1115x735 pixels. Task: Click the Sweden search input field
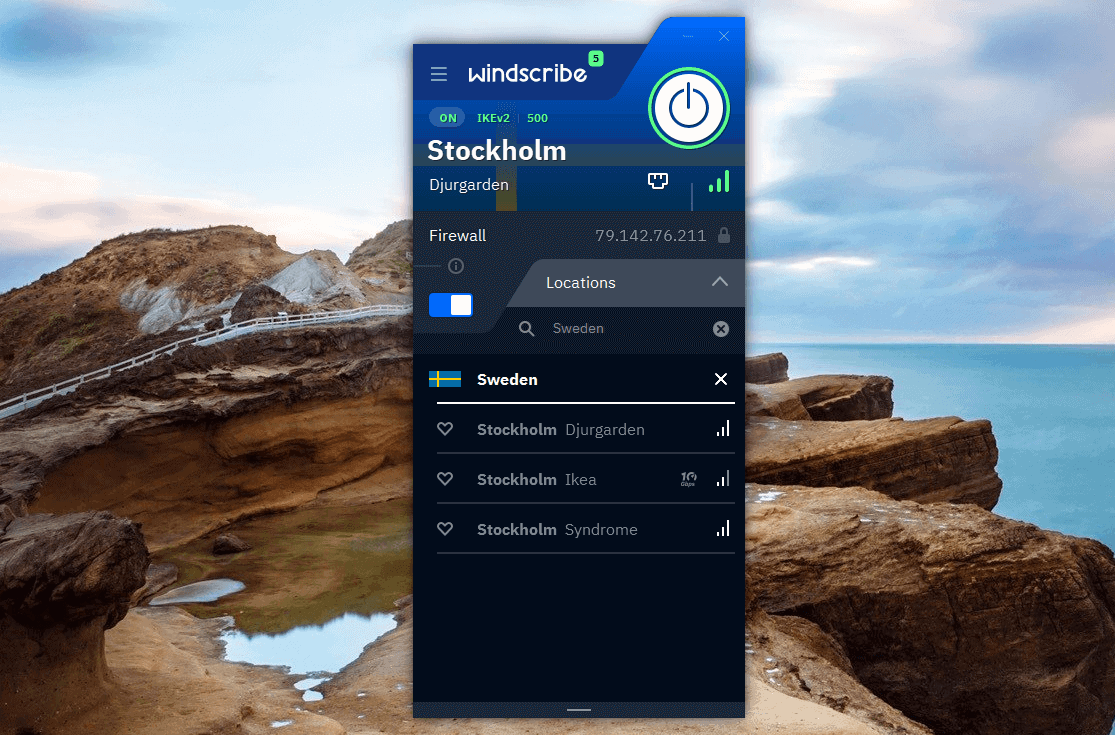[628, 328]
